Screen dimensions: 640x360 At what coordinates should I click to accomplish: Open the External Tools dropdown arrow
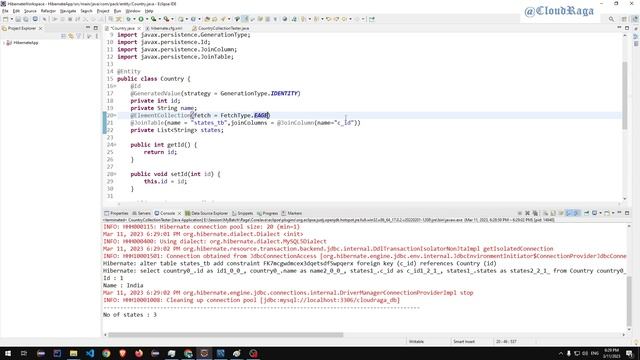(172, 19)
